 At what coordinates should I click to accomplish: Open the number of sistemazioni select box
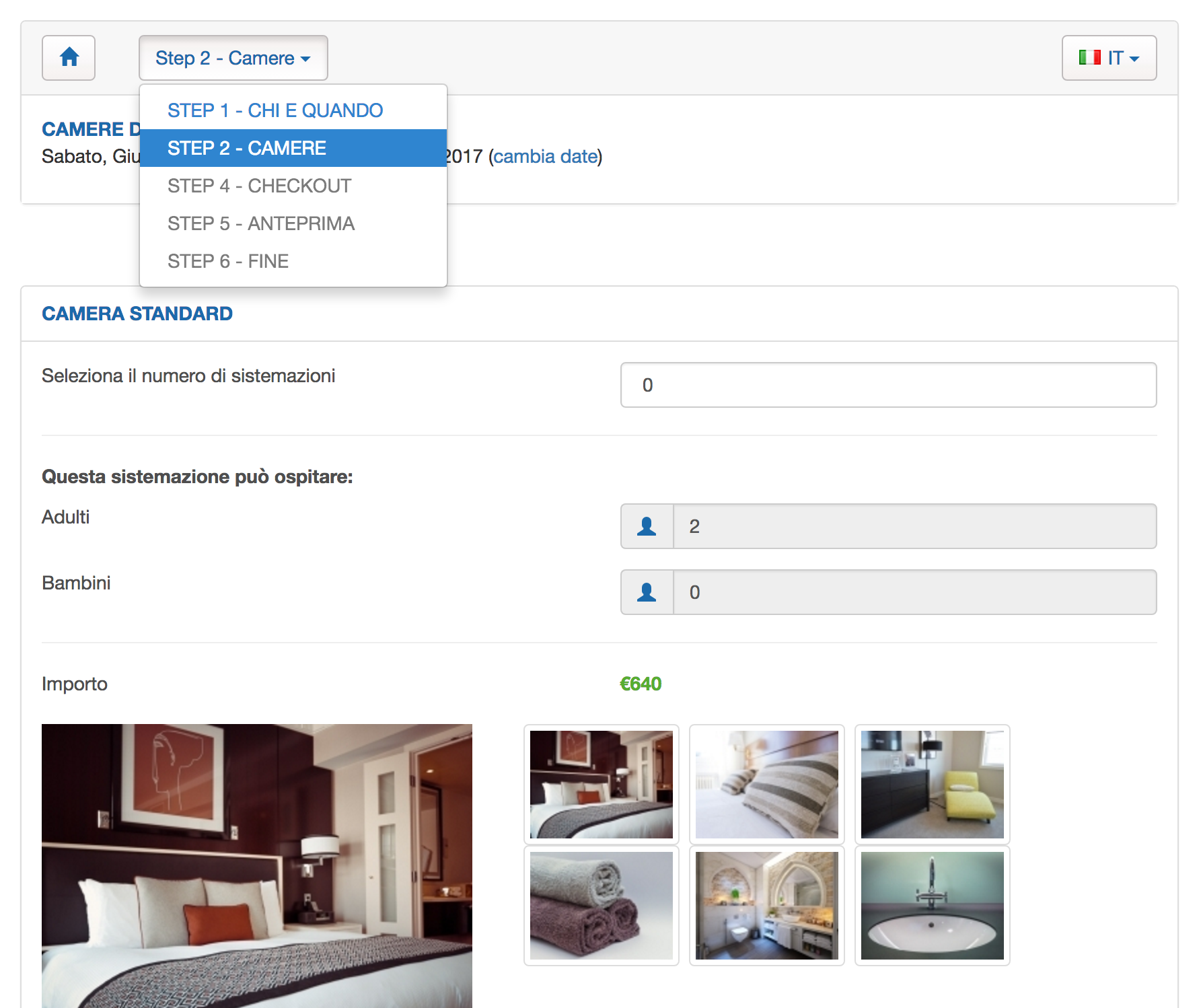click(888, 385)
